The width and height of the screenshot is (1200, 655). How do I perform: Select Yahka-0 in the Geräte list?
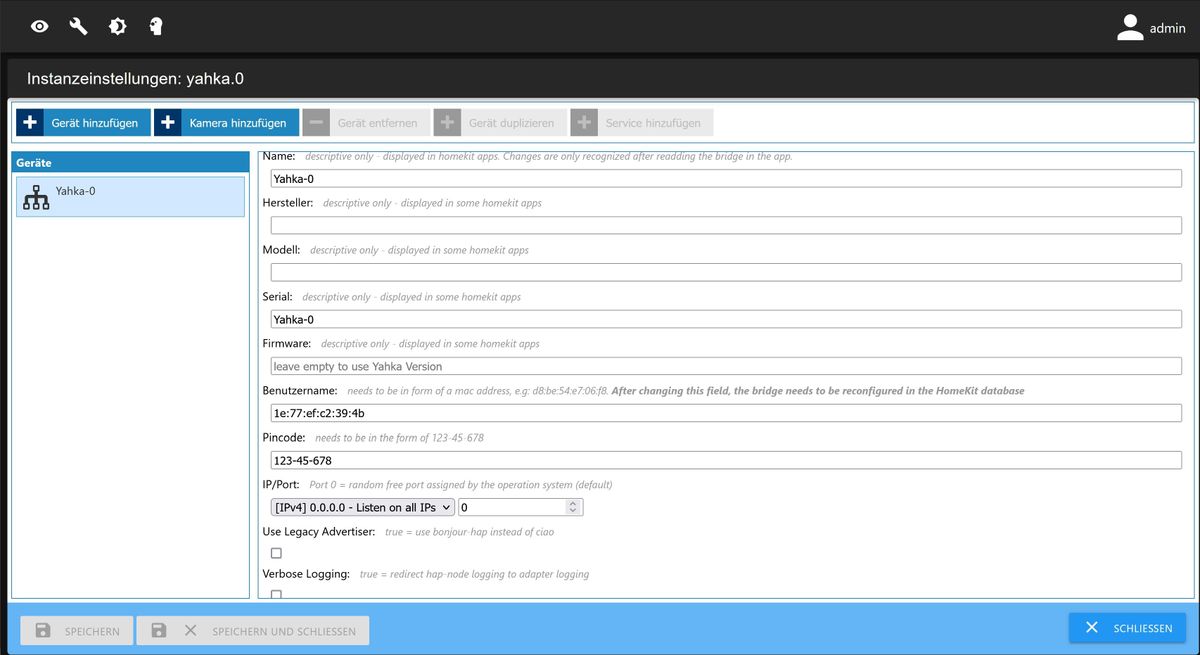point(130,197)
